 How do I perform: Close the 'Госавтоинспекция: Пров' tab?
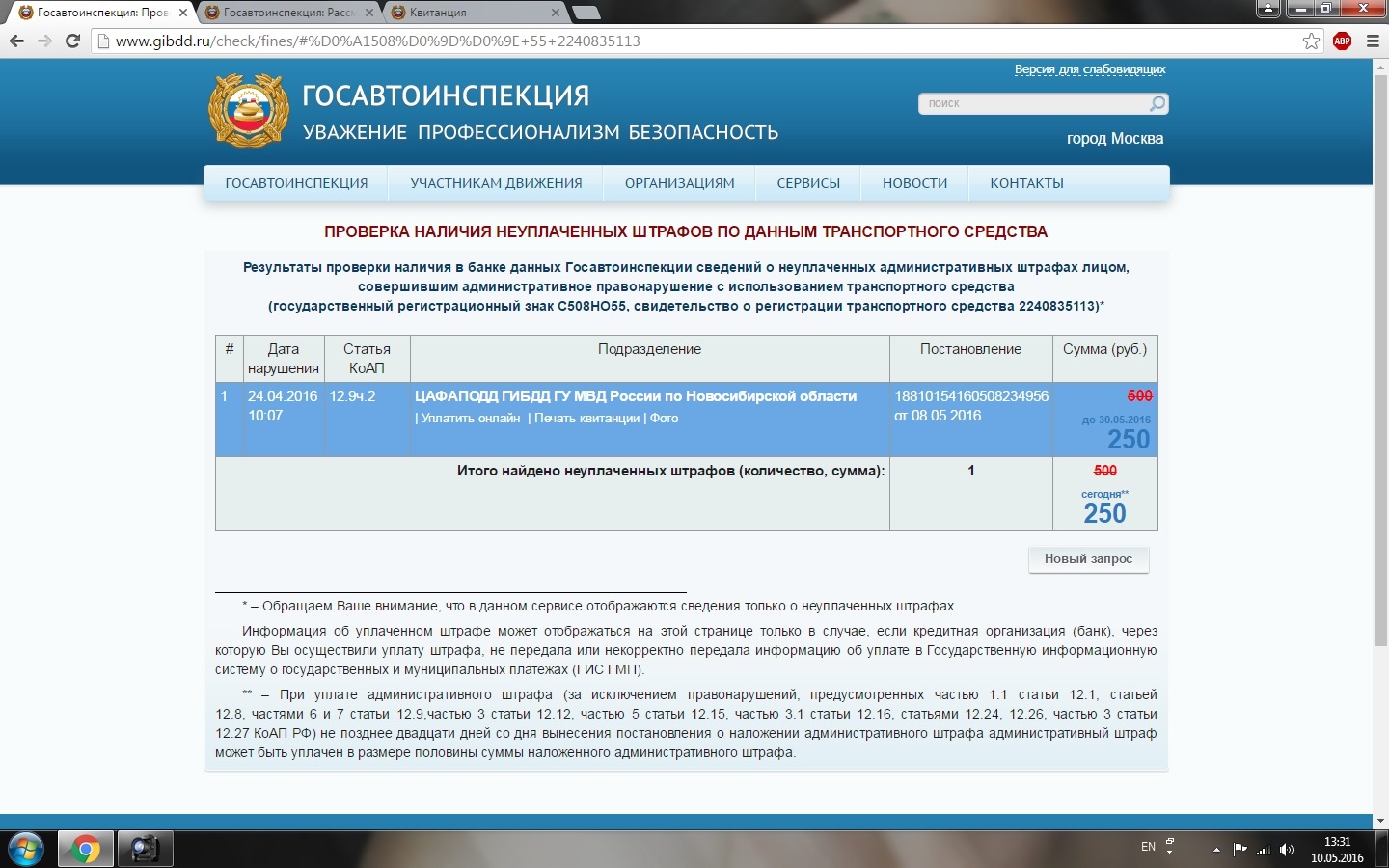[183, 13]
